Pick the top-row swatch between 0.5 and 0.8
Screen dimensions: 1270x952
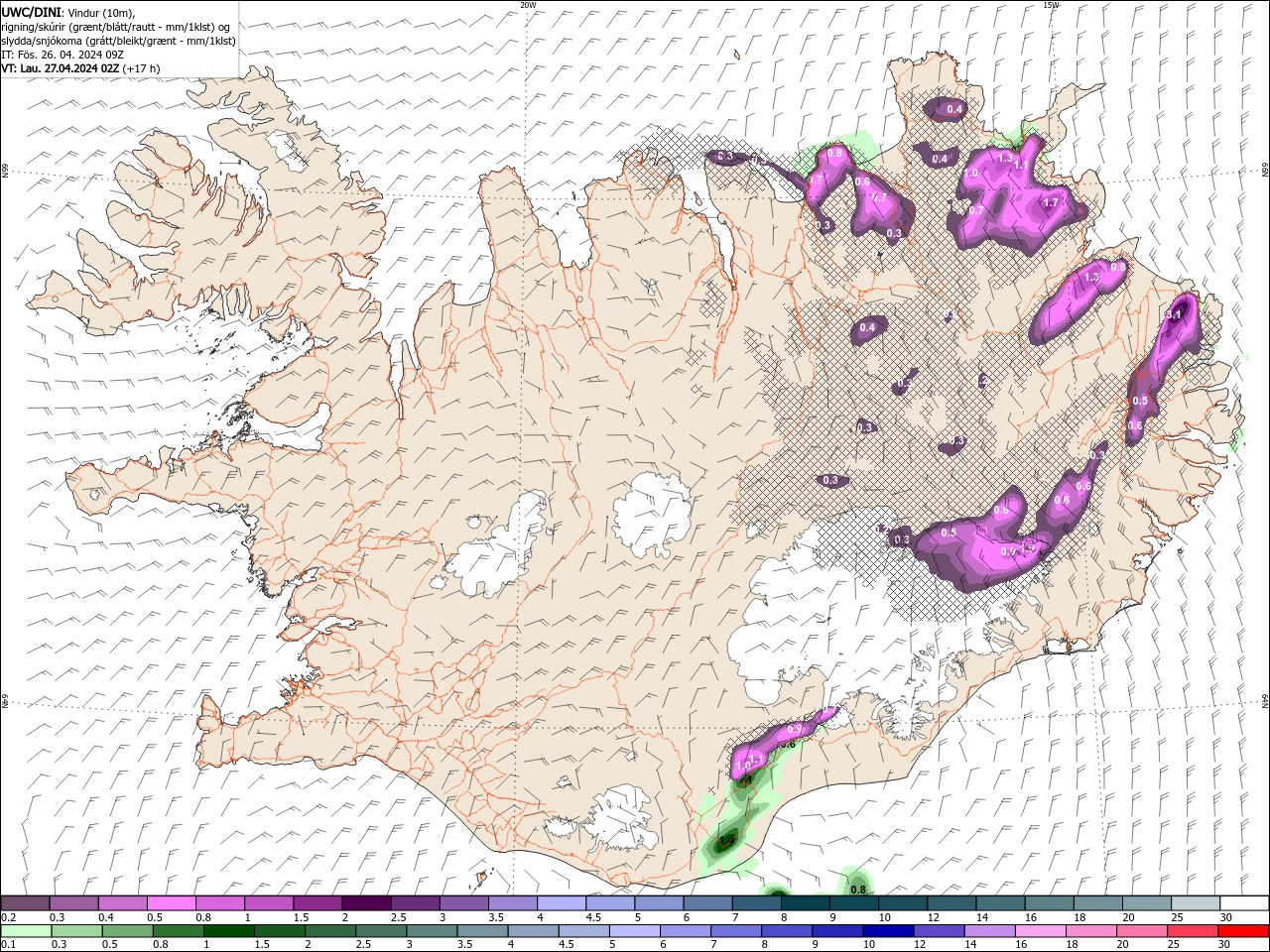(x=172, y=903)
